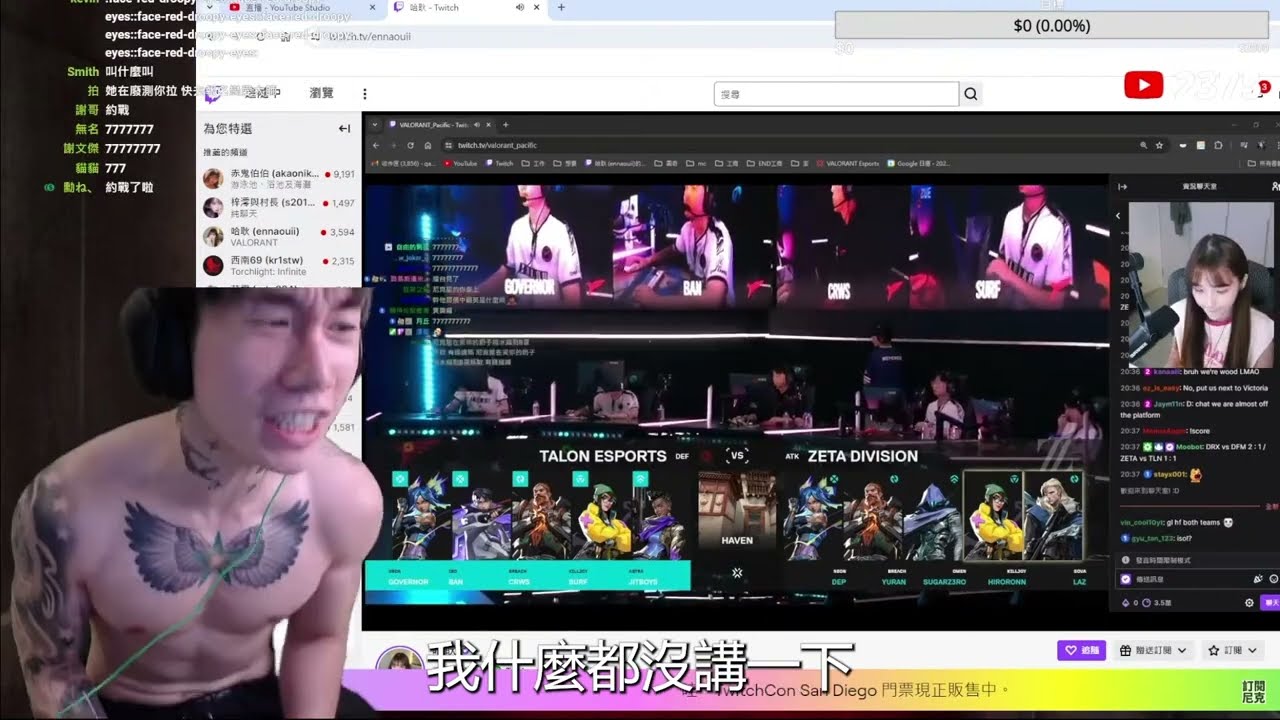Viewport: 1280px width, 720px height.
Task: Open the 工作 bookmark folder
Action: (533, 163)
